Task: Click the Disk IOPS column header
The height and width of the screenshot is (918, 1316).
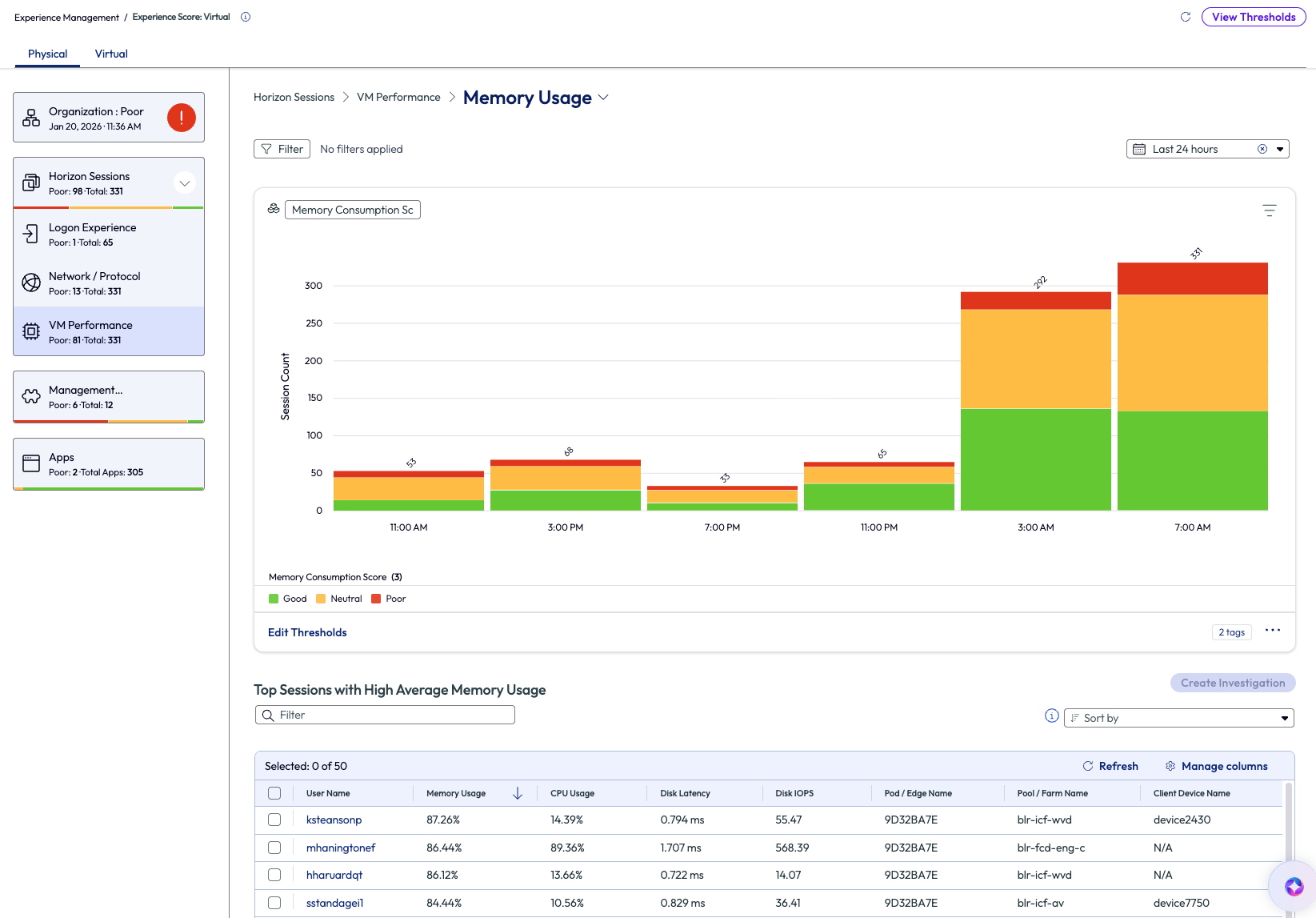Action: (x=794, y=793)
